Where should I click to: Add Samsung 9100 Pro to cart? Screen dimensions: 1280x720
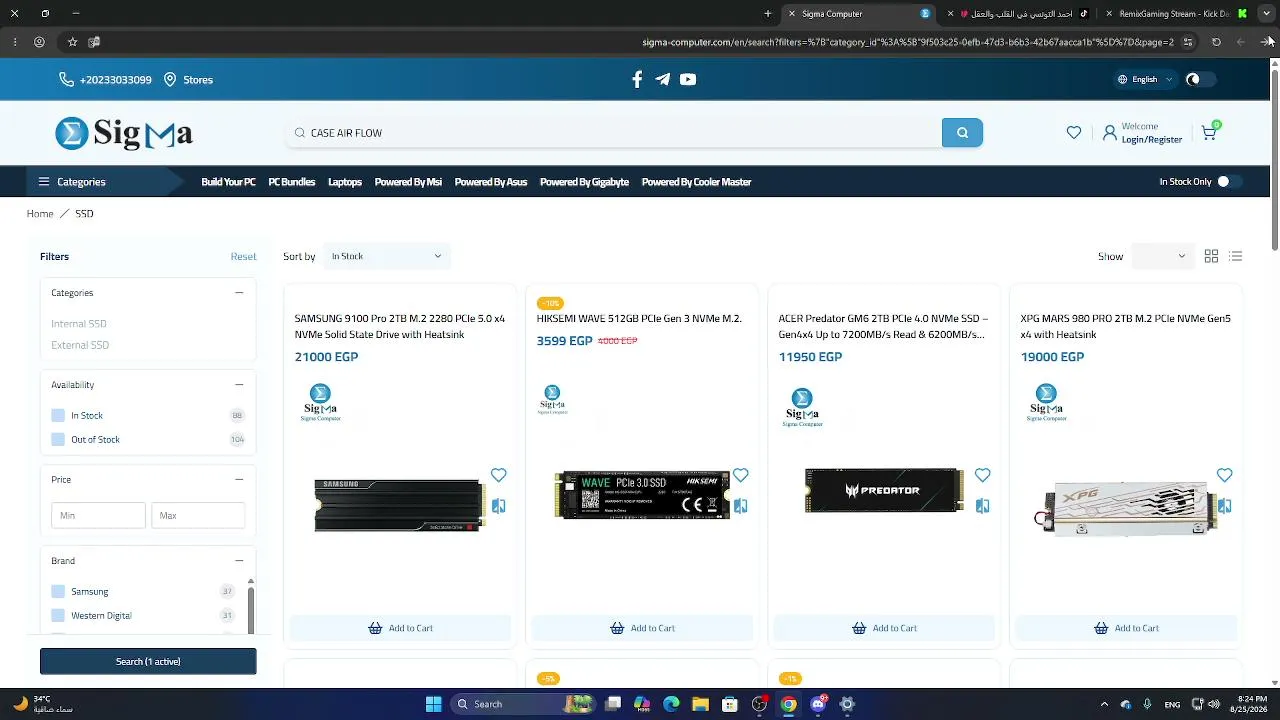click(x=400, y=628)
